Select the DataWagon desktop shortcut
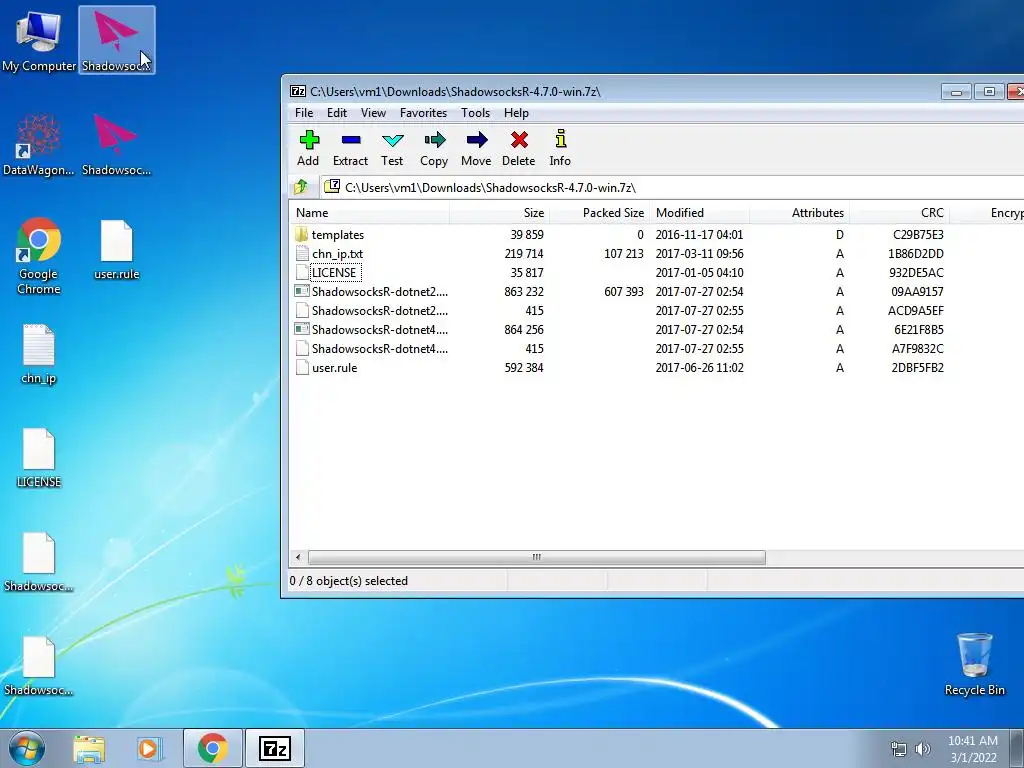Image resolution: width=1024 pixels, height=768 pixels. (x=39, y=144)
